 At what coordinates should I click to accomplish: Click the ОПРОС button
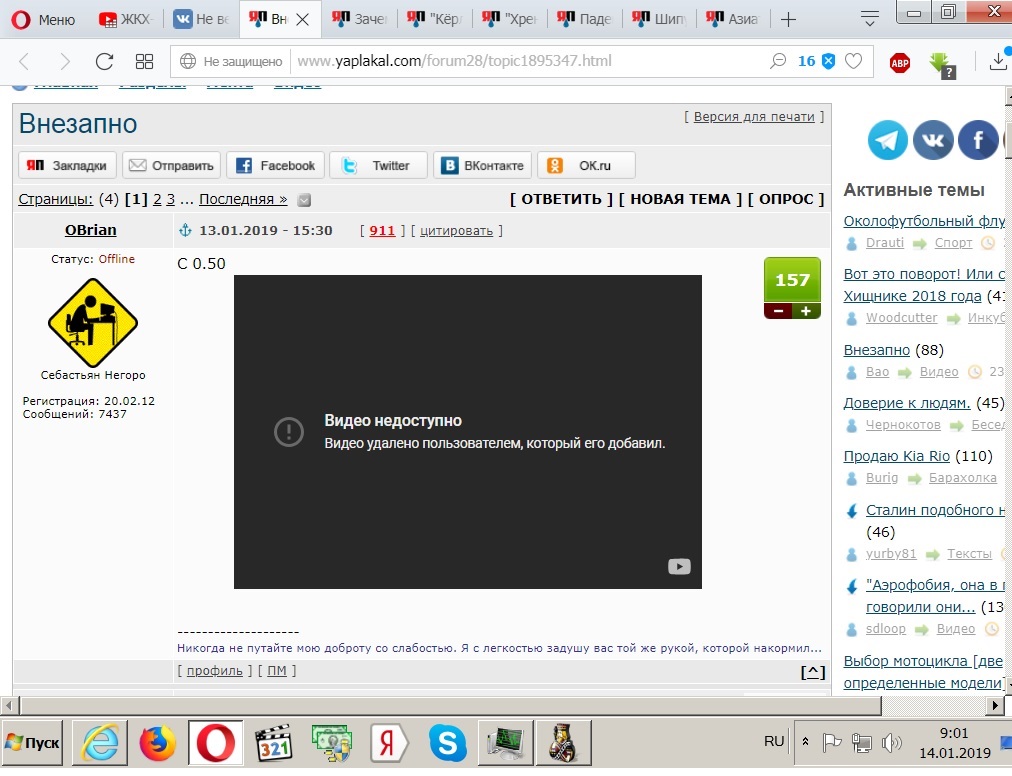click(786, 199)
